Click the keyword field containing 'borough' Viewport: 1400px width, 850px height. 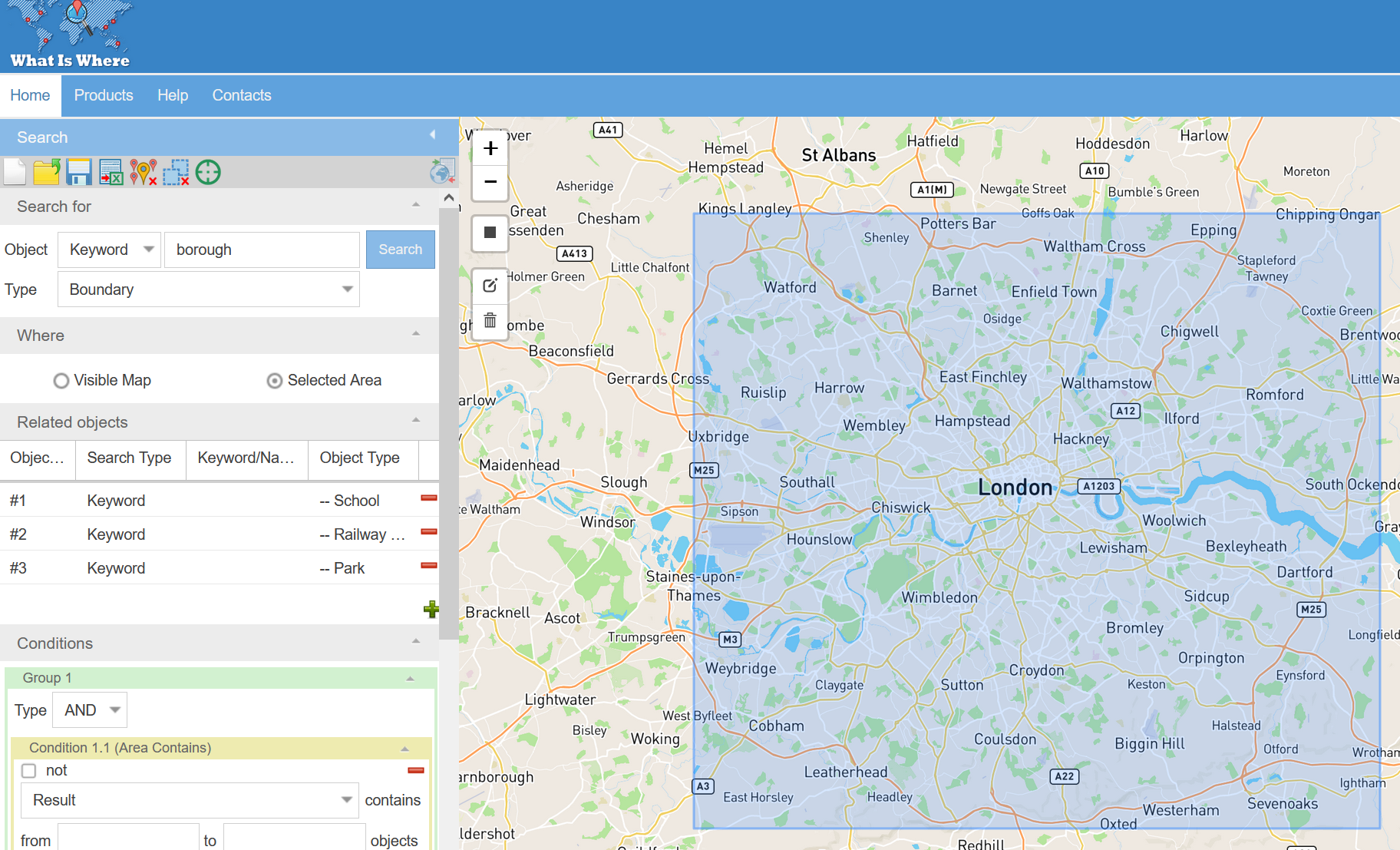[x=262, y=250]
